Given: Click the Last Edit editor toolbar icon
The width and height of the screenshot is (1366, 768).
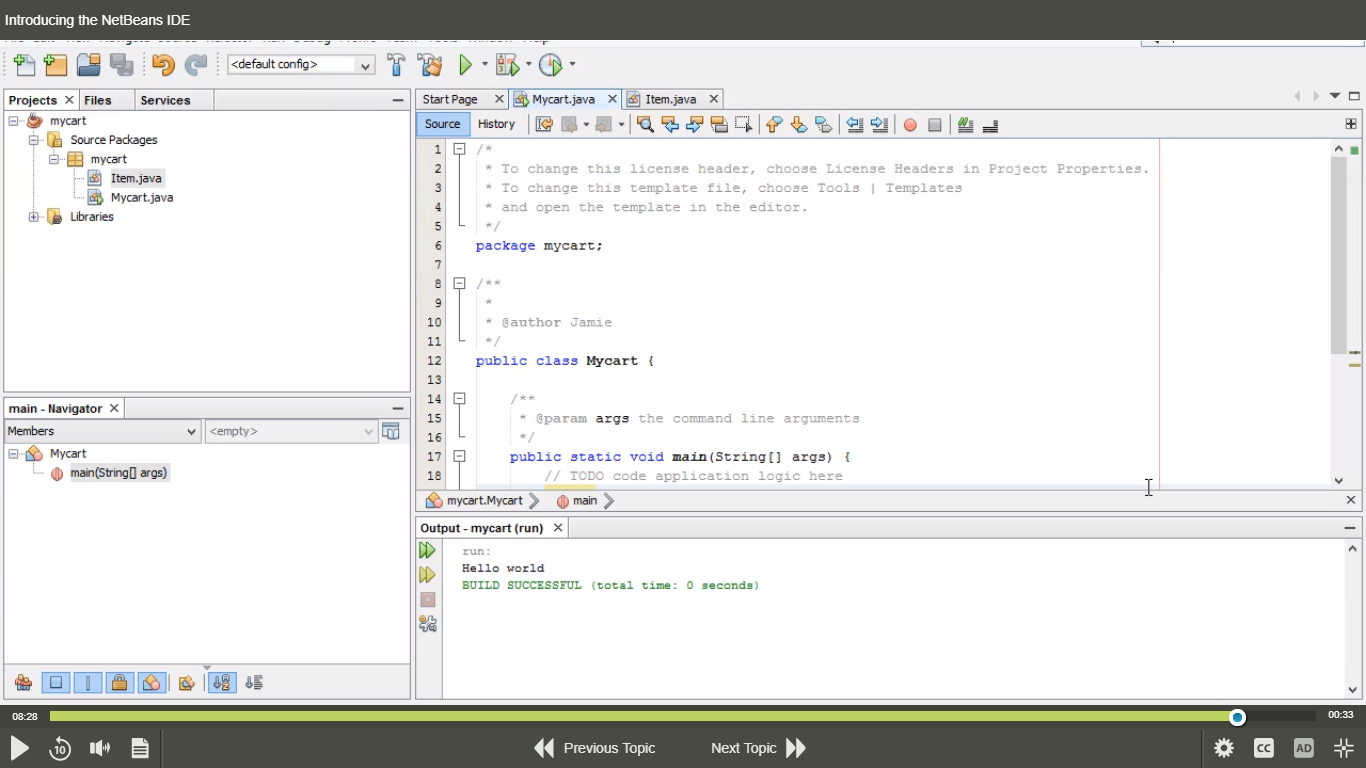Looking at the screenshot, I should 544,125.
